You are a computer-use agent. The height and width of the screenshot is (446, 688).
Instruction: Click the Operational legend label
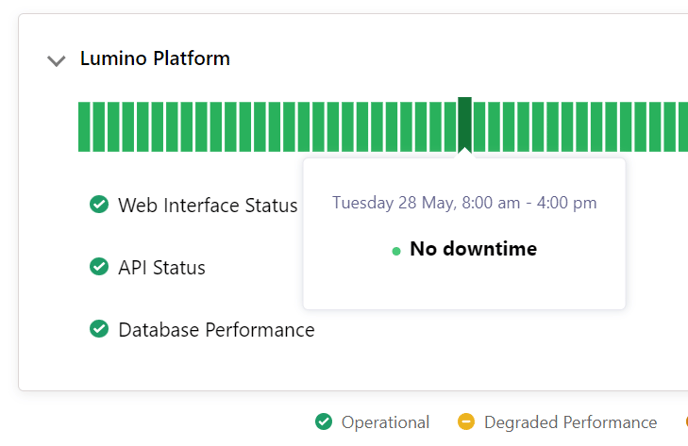click(x=385, y=422)
